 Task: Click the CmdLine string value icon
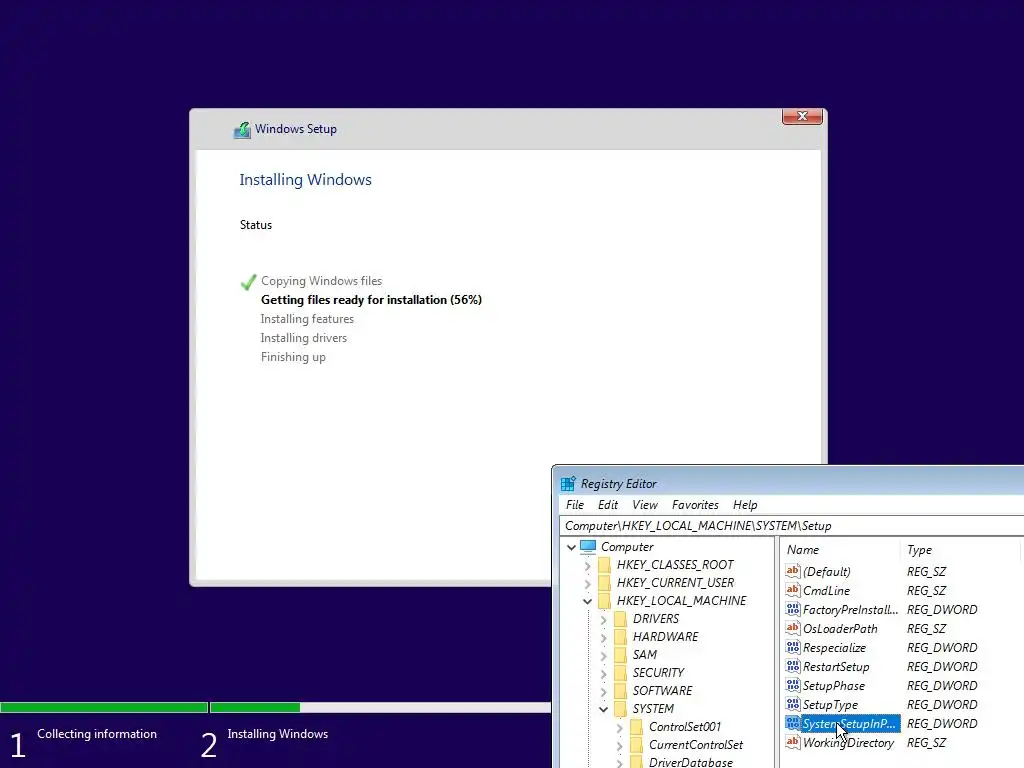pos(793,590)
